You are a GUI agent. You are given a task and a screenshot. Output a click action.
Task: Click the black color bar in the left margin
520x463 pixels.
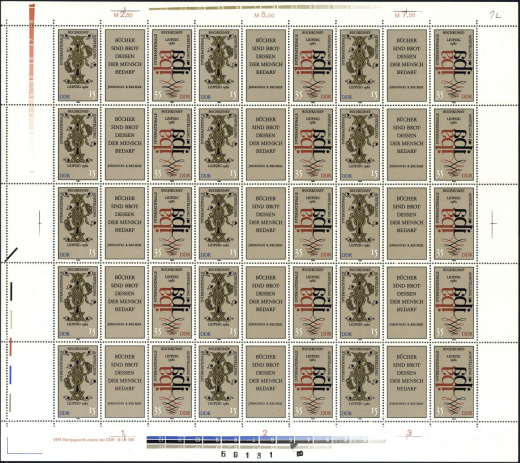tap(11, 291)
